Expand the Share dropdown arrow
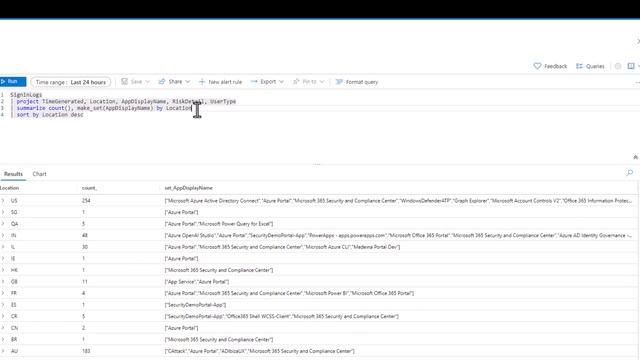The height and width of the screenshot is (360, 640). click(188, 82)
